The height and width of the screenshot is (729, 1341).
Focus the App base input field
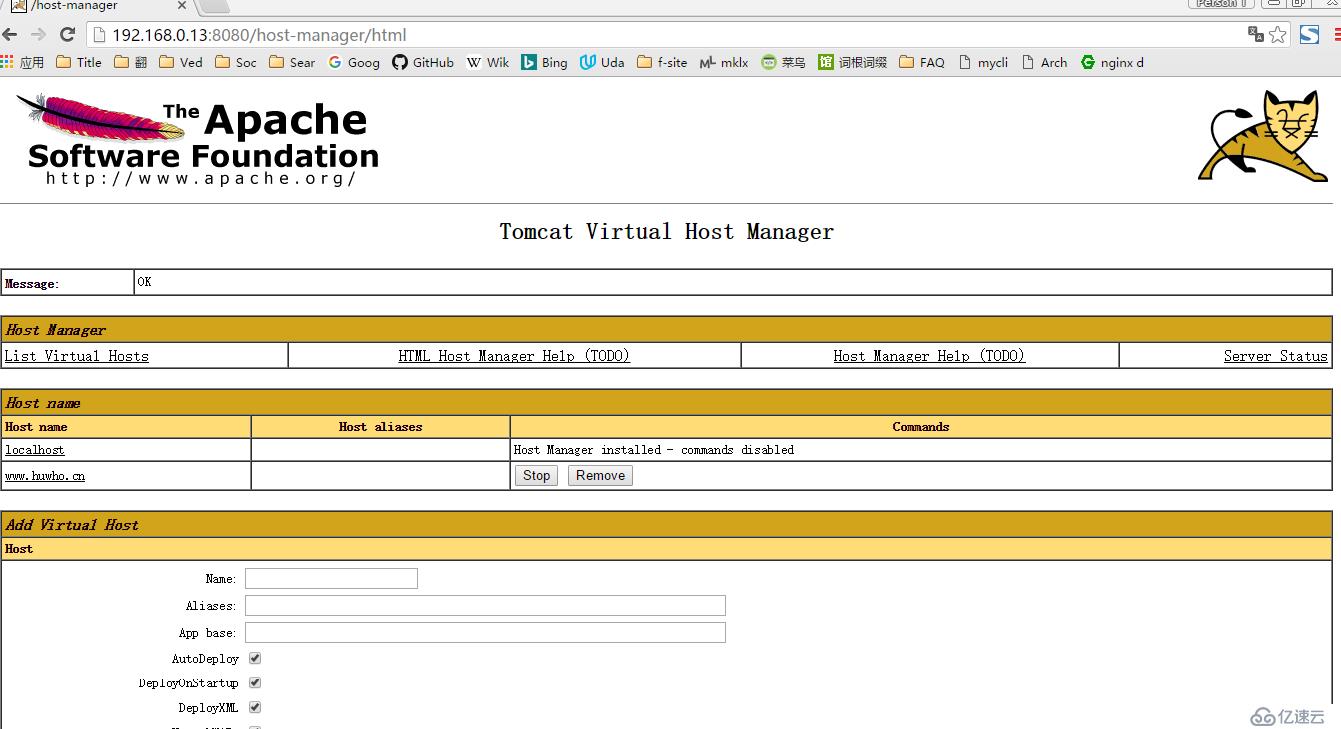click(485, 633)
